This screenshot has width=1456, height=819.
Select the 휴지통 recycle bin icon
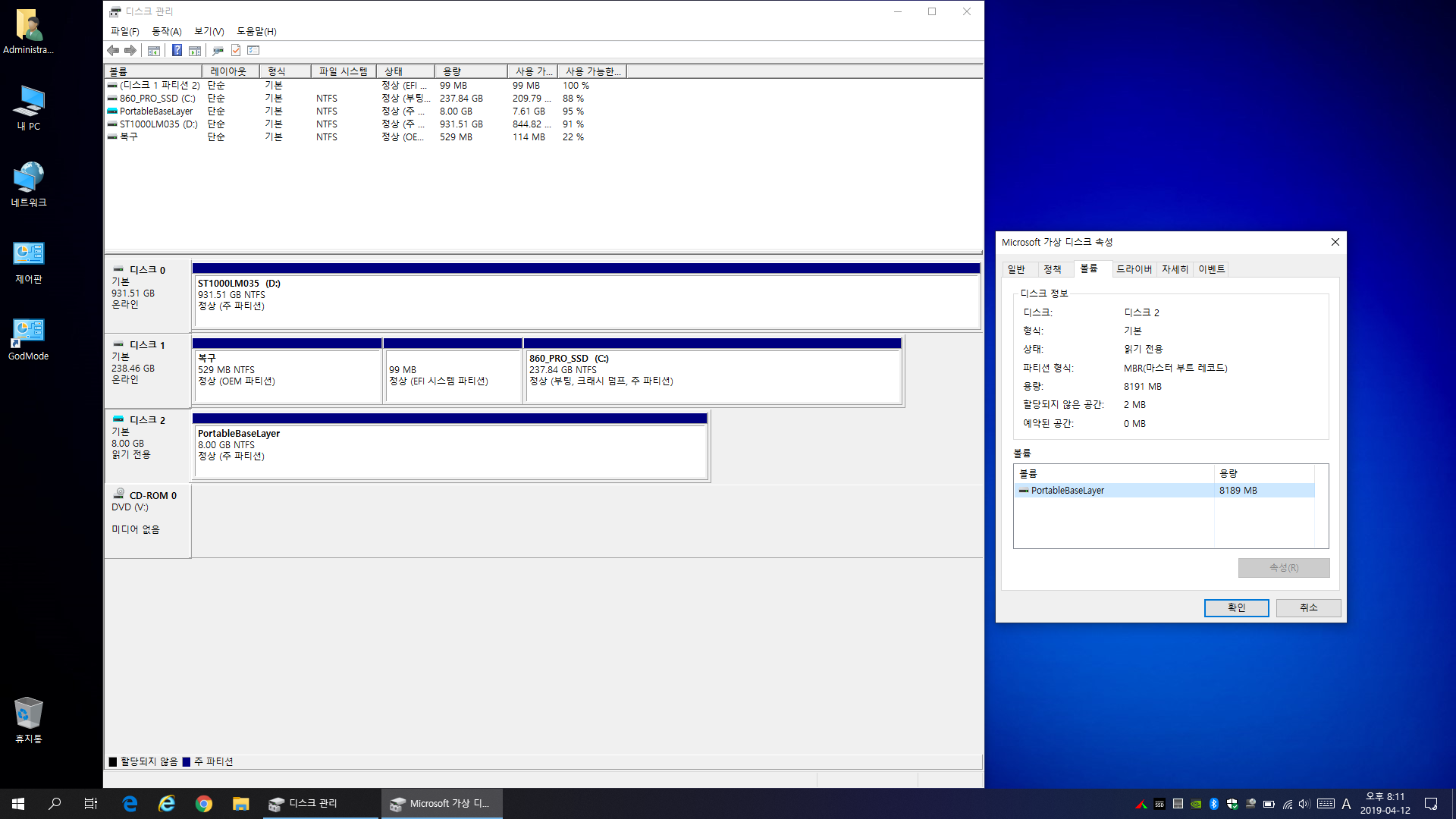point(29,720)
